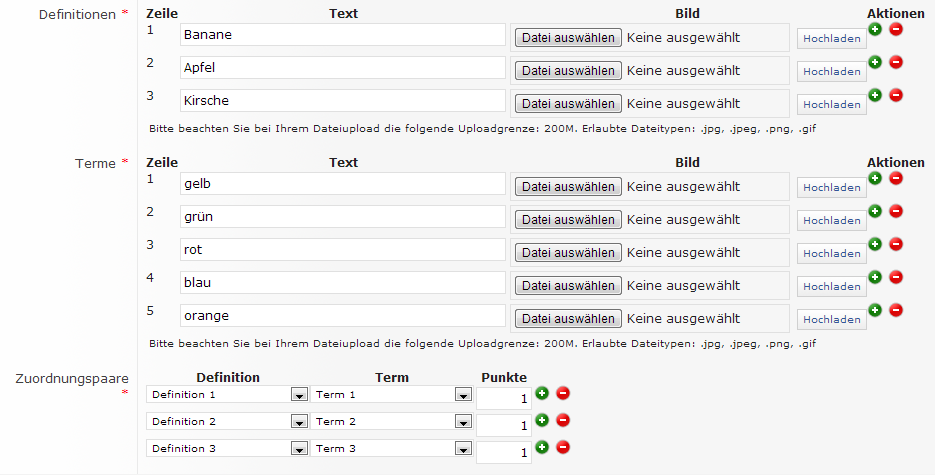Click the points field for Definition 2 pair
Screen dimensions: 935x475
[x=504, y=425]
